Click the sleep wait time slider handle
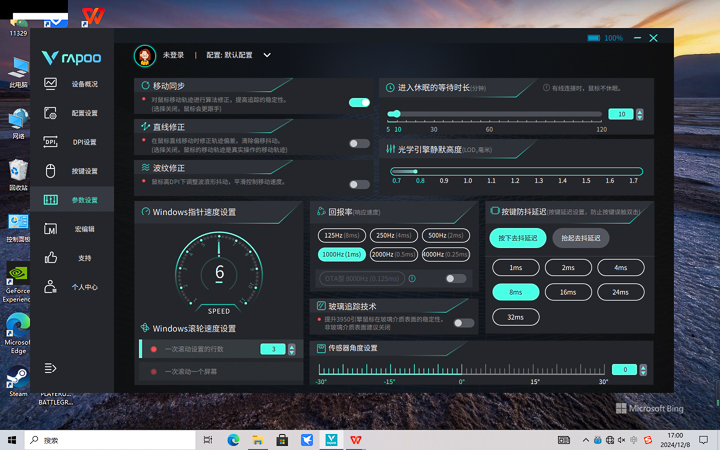This screenshot has height=450, width=720. click(x=397, y=113)
